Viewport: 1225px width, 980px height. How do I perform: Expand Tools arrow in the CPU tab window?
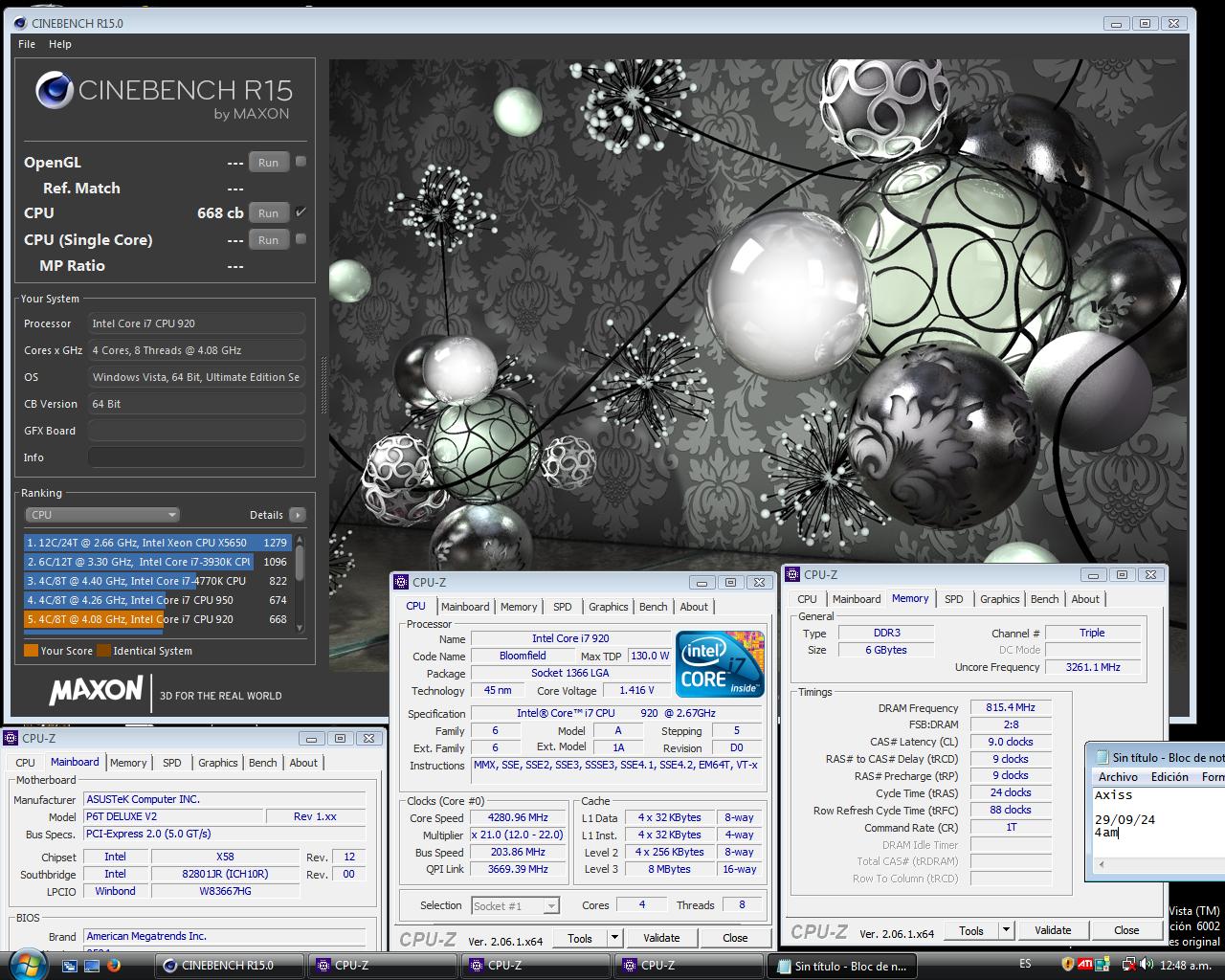pyautogui.click(x=615, y=938)
